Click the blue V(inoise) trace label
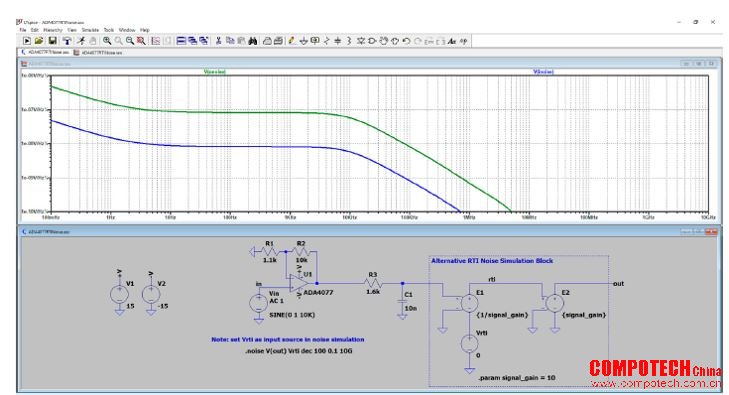Image resolution: width=729 pixels, height=395 pixels. 543,72
